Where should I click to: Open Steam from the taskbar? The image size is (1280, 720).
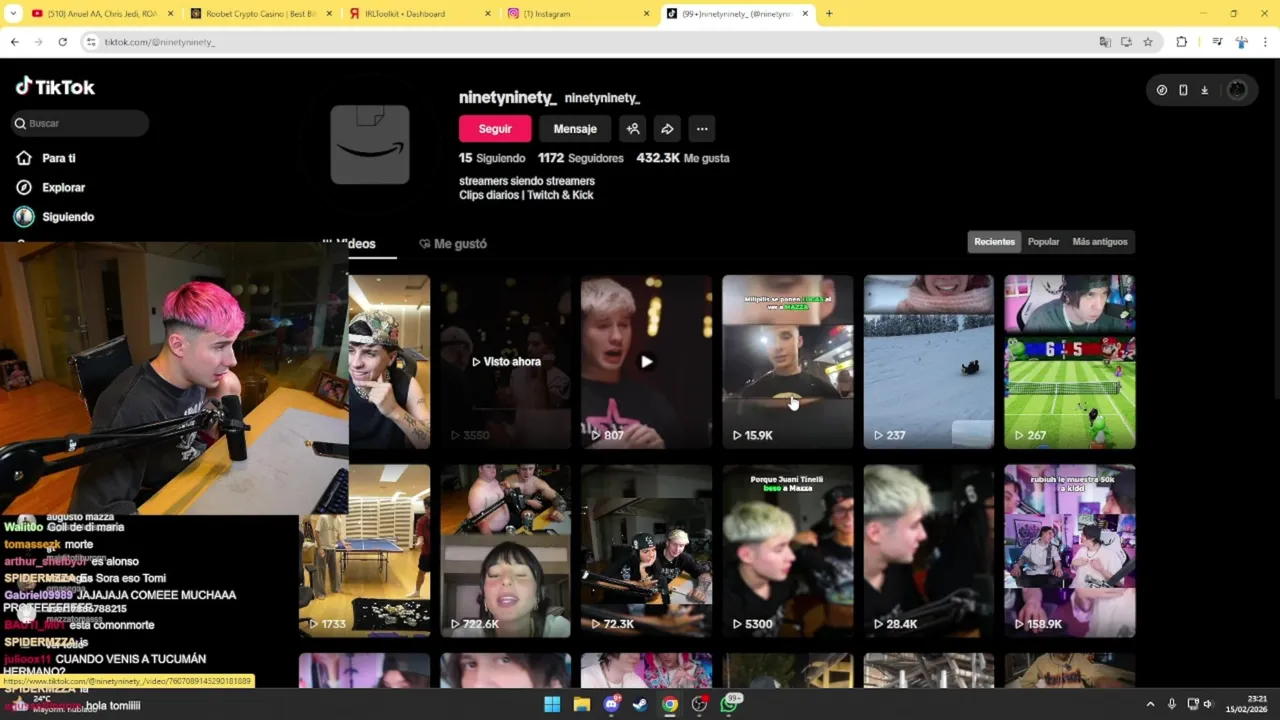640,705
